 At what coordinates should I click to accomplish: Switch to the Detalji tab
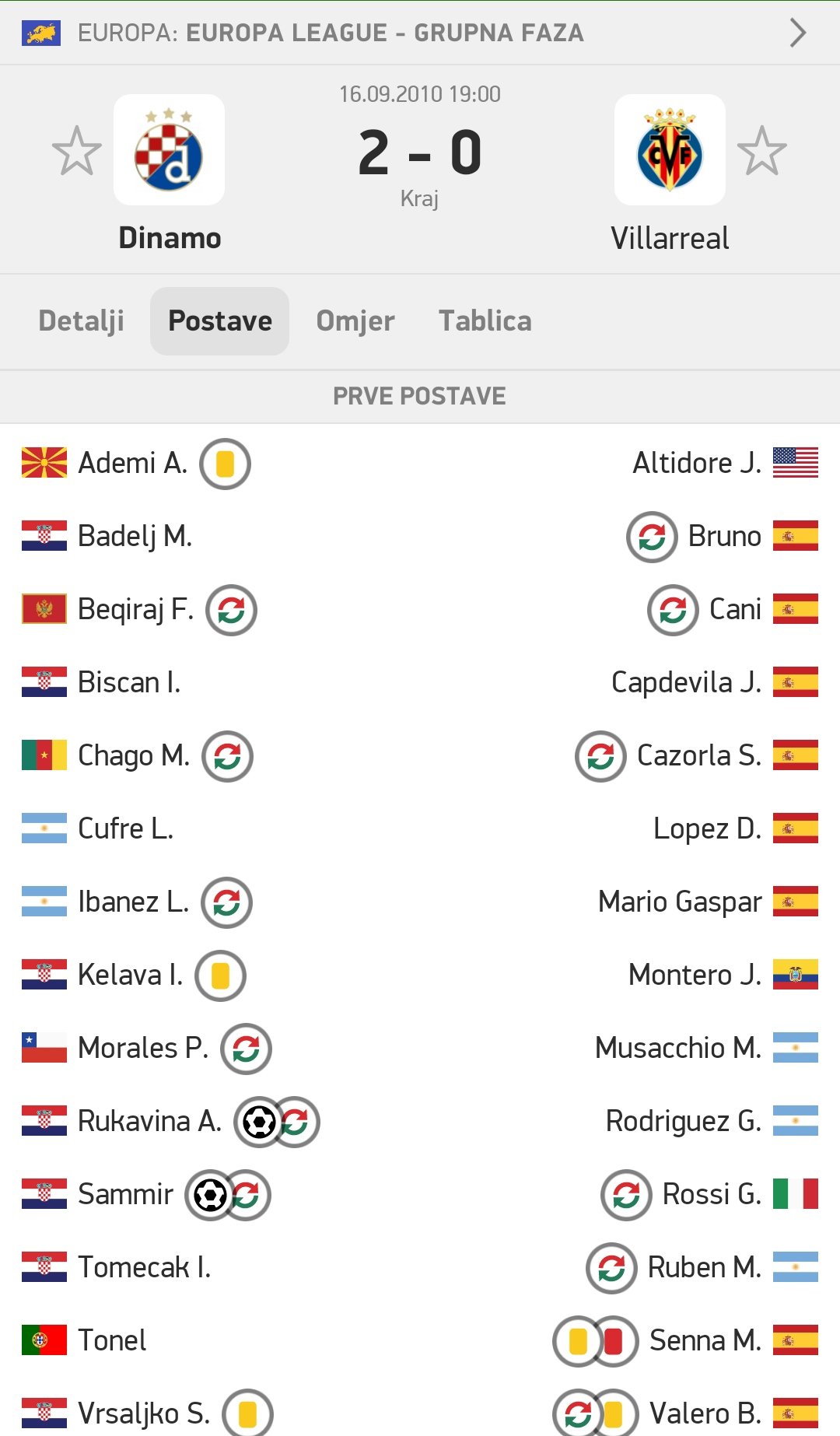pos(82,321)
